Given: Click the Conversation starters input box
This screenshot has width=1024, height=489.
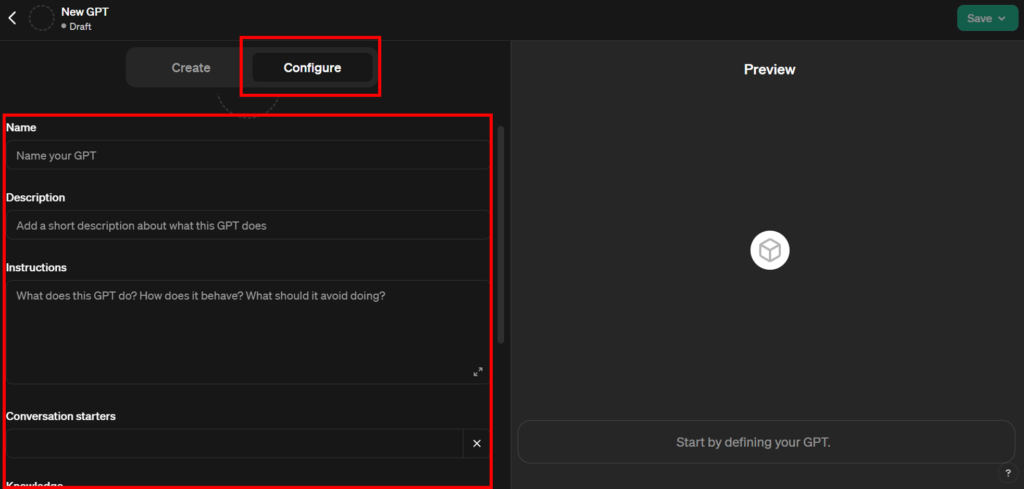Looking at the screenshot, I should [234, 443].
